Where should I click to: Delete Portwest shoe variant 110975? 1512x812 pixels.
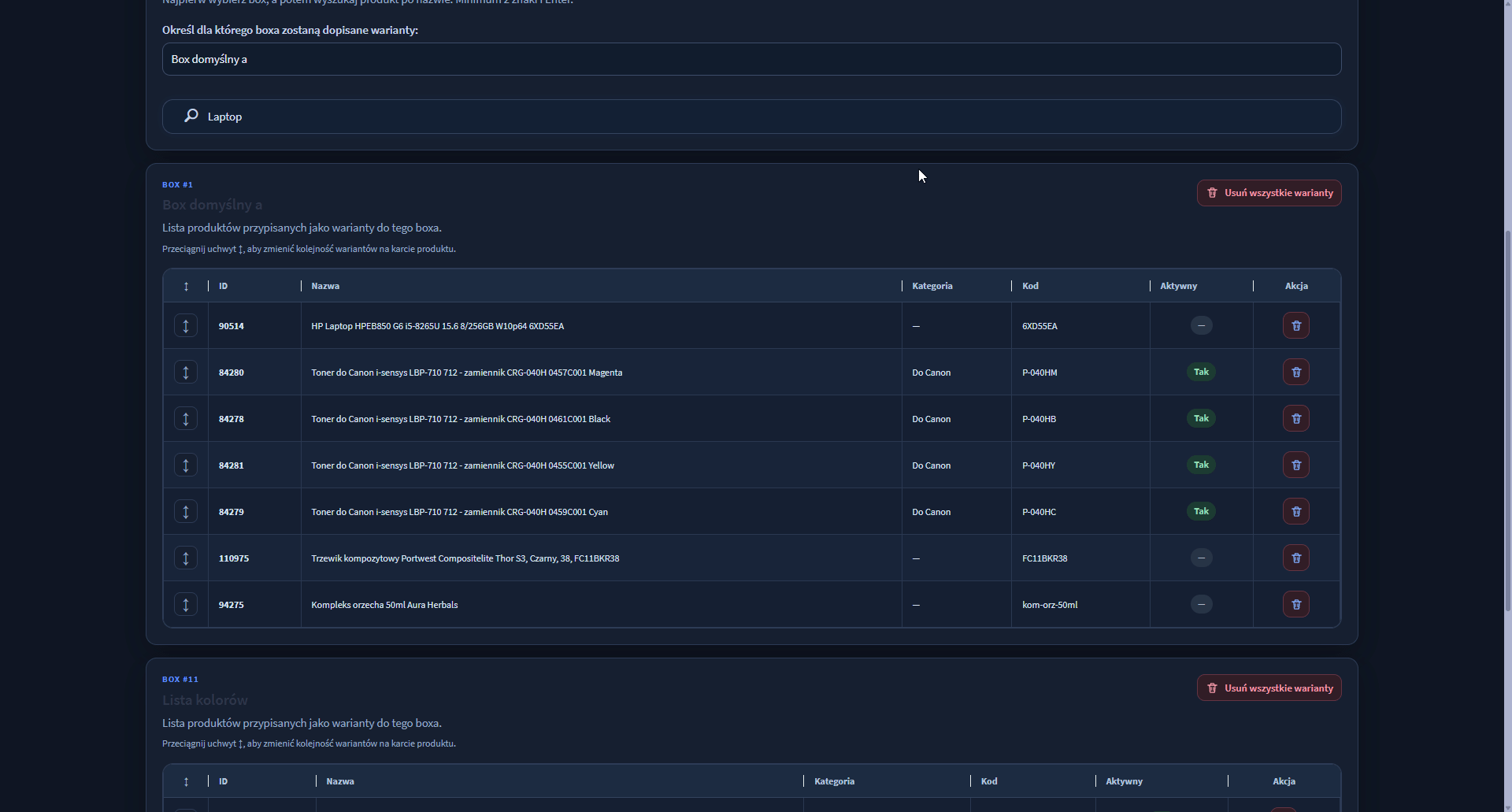tap(1296, 558)
